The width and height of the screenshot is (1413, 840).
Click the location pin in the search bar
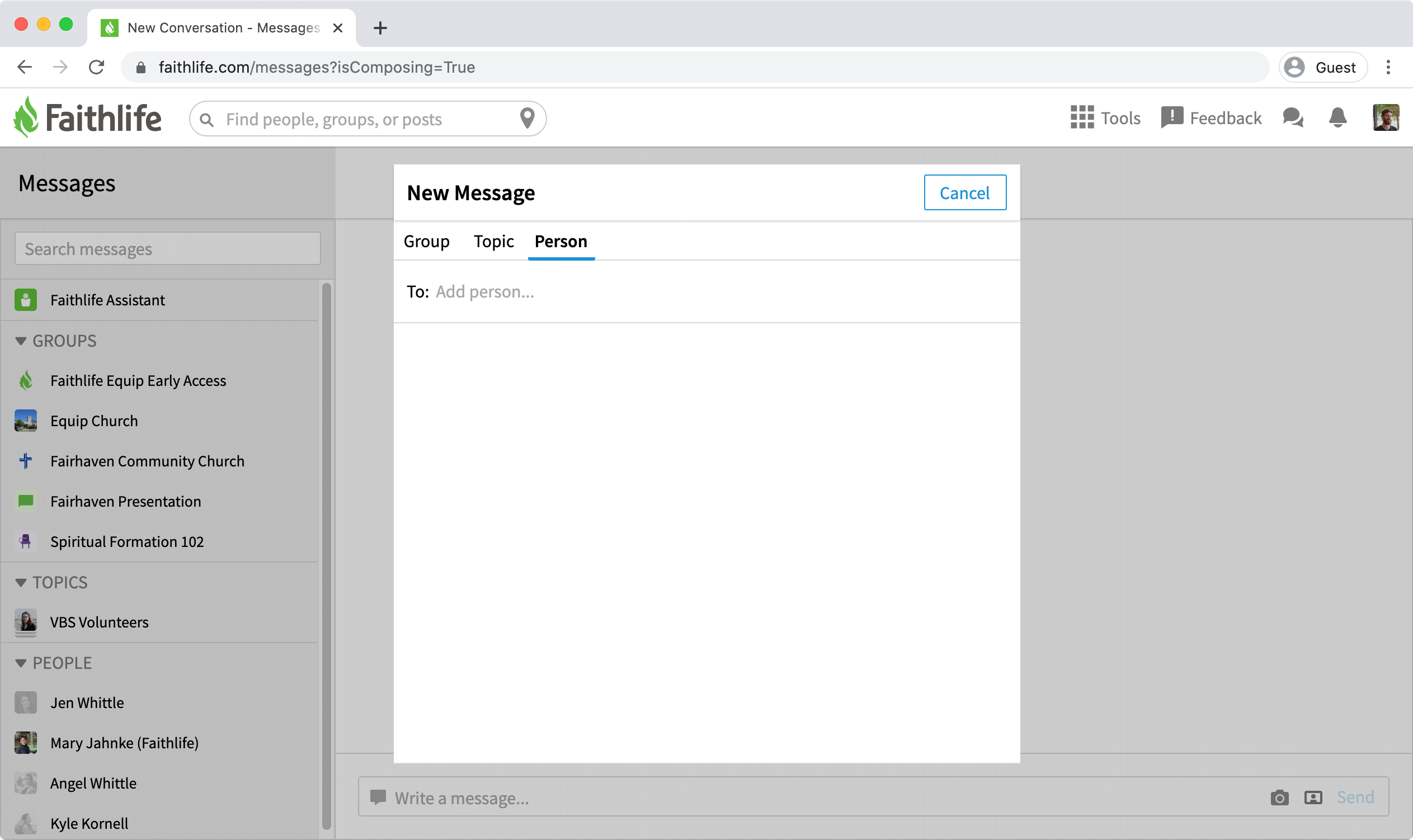click(x=527, y=119)
